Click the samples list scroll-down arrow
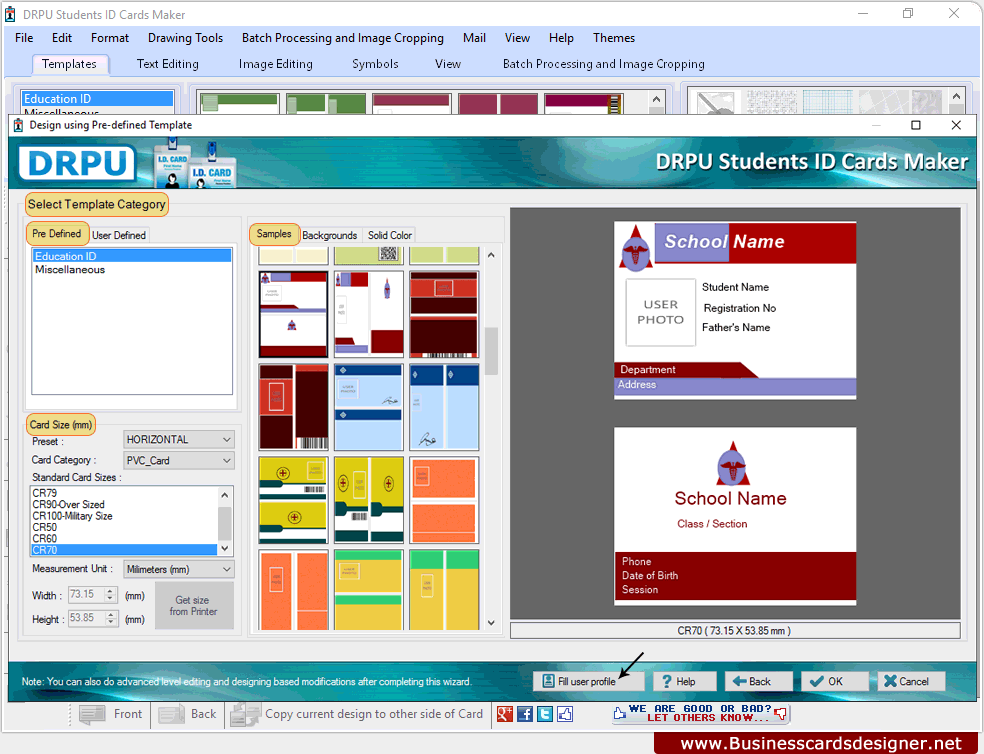 pos(491,623)
